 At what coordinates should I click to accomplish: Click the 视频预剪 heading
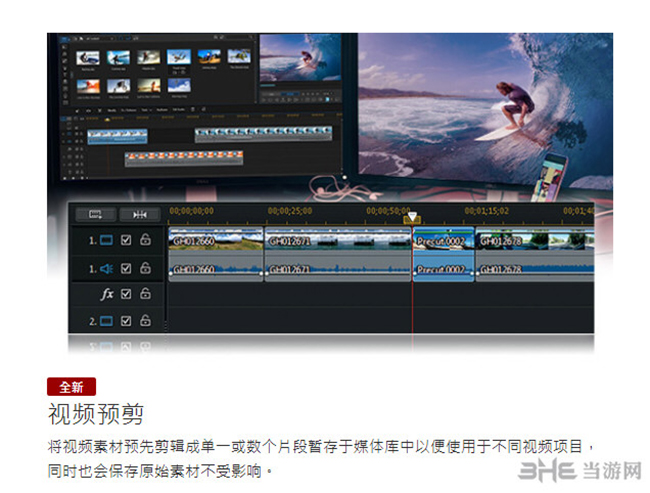[x=96, y=414]
